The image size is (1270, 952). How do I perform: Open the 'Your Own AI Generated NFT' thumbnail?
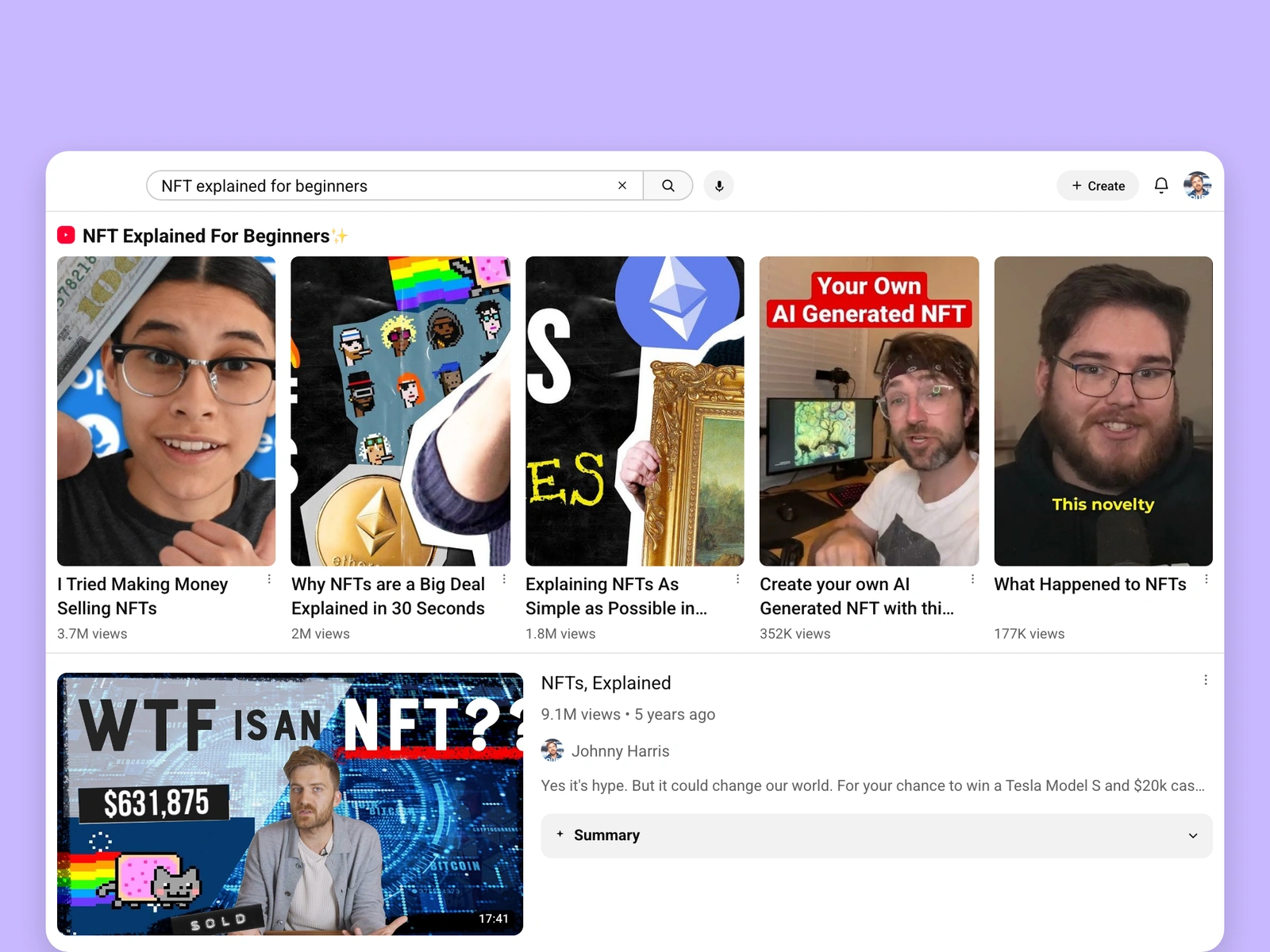[x=869, y=411]
